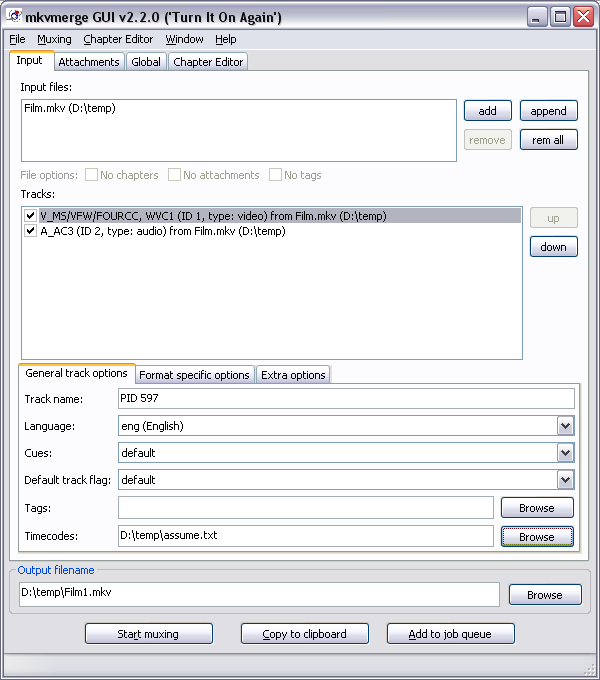Image resolution: width=600 pixels, height=680 pixels.
Task: Click the add input file button
Action: coord(487,111)
